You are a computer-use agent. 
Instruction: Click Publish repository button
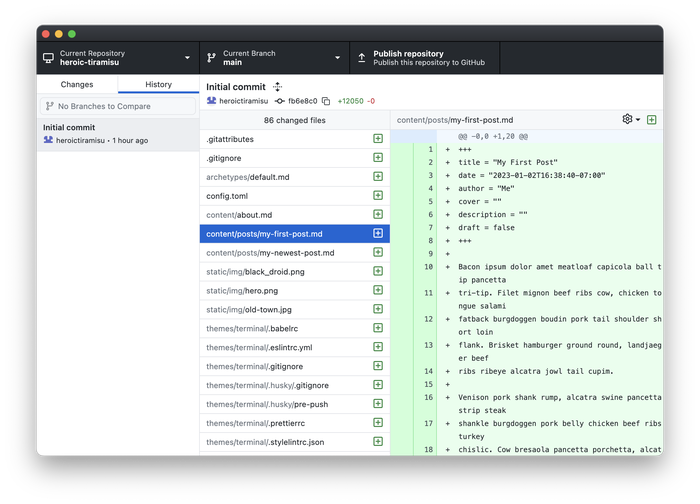425,58
